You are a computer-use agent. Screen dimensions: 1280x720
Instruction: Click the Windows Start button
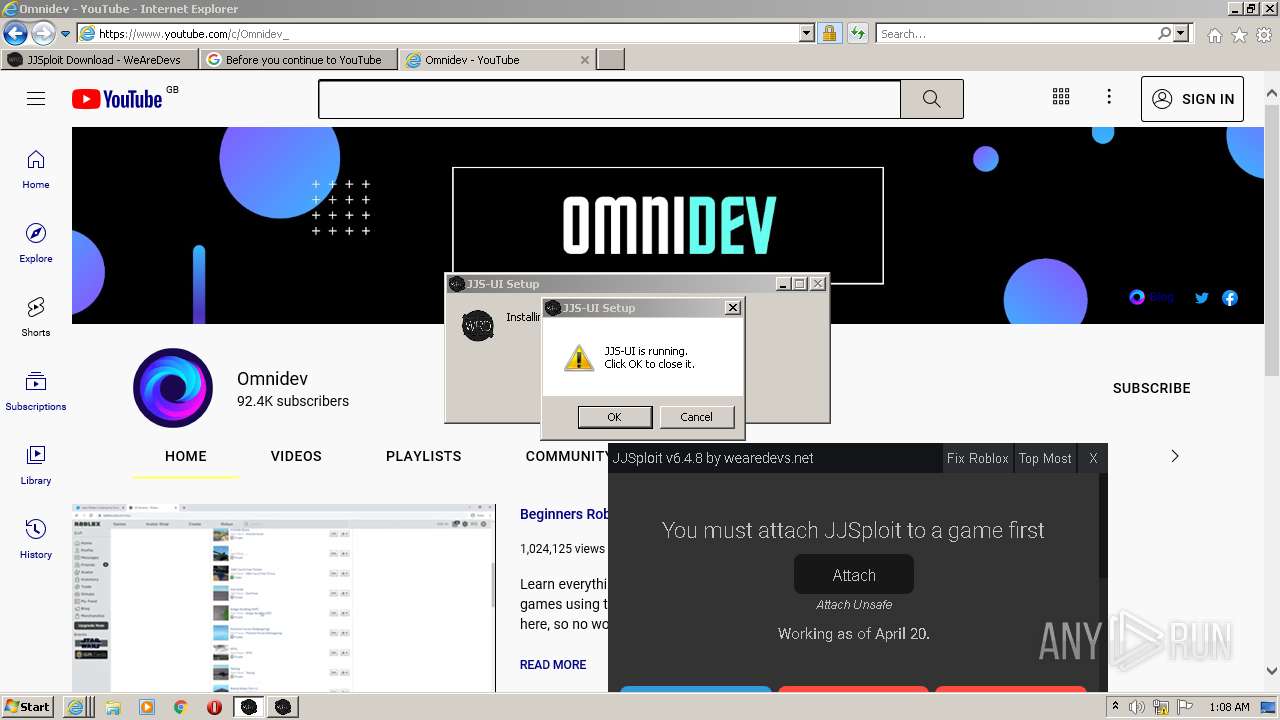click(x=27, y=707)
